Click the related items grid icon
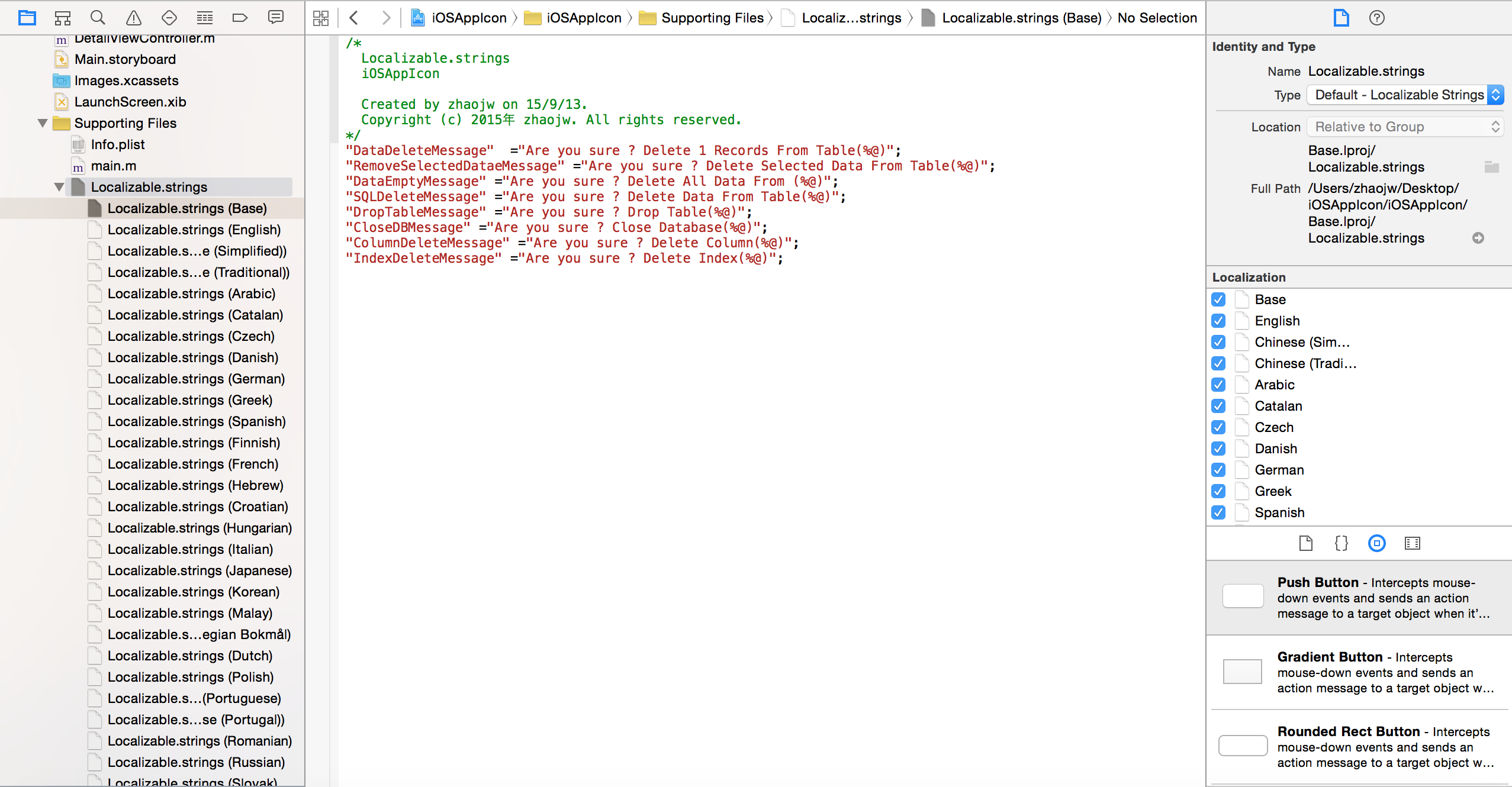1512x787 pixels. (x=321, y=18)
